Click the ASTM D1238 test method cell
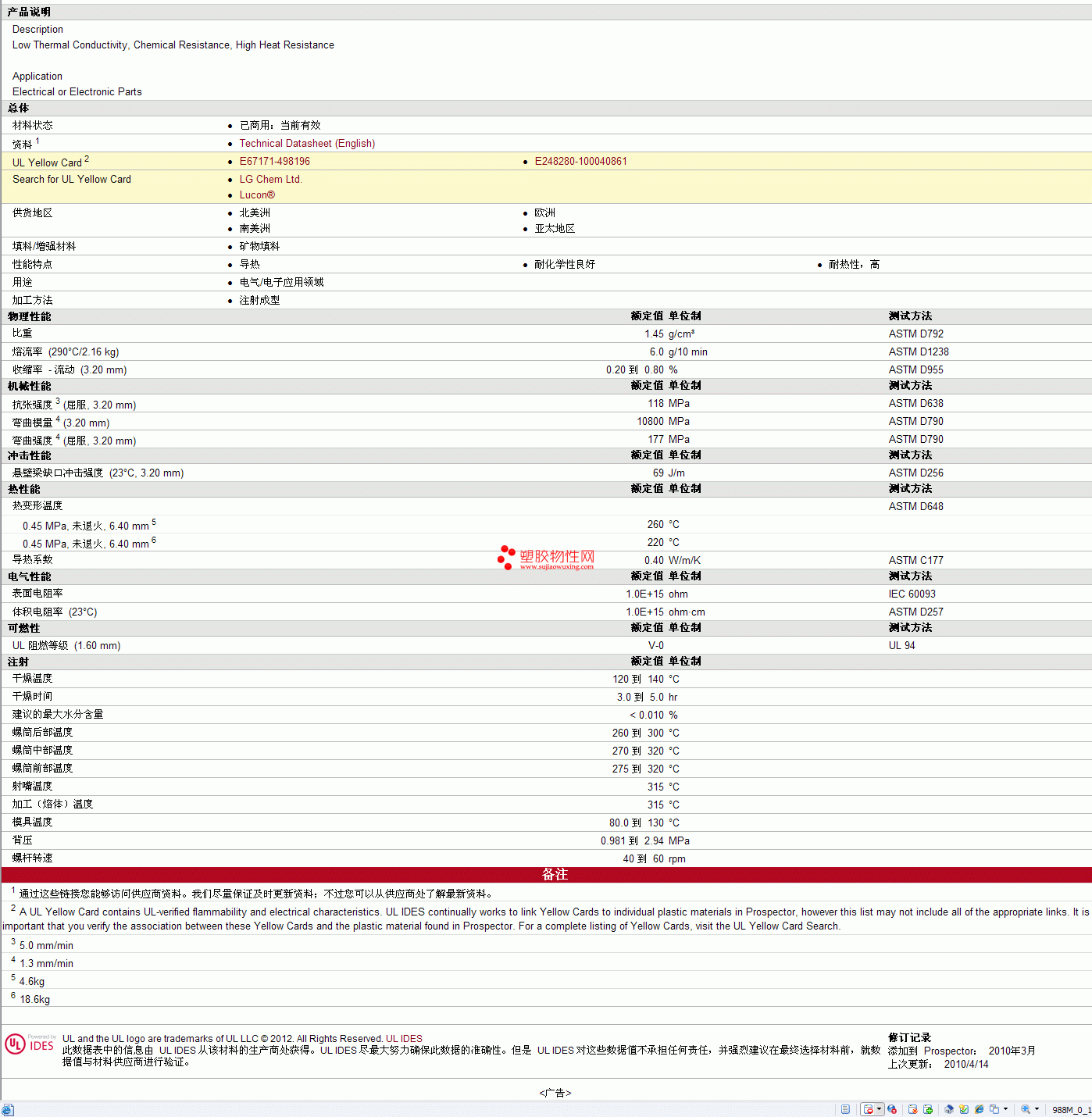 pyautogui.click(x=919, y=352)
